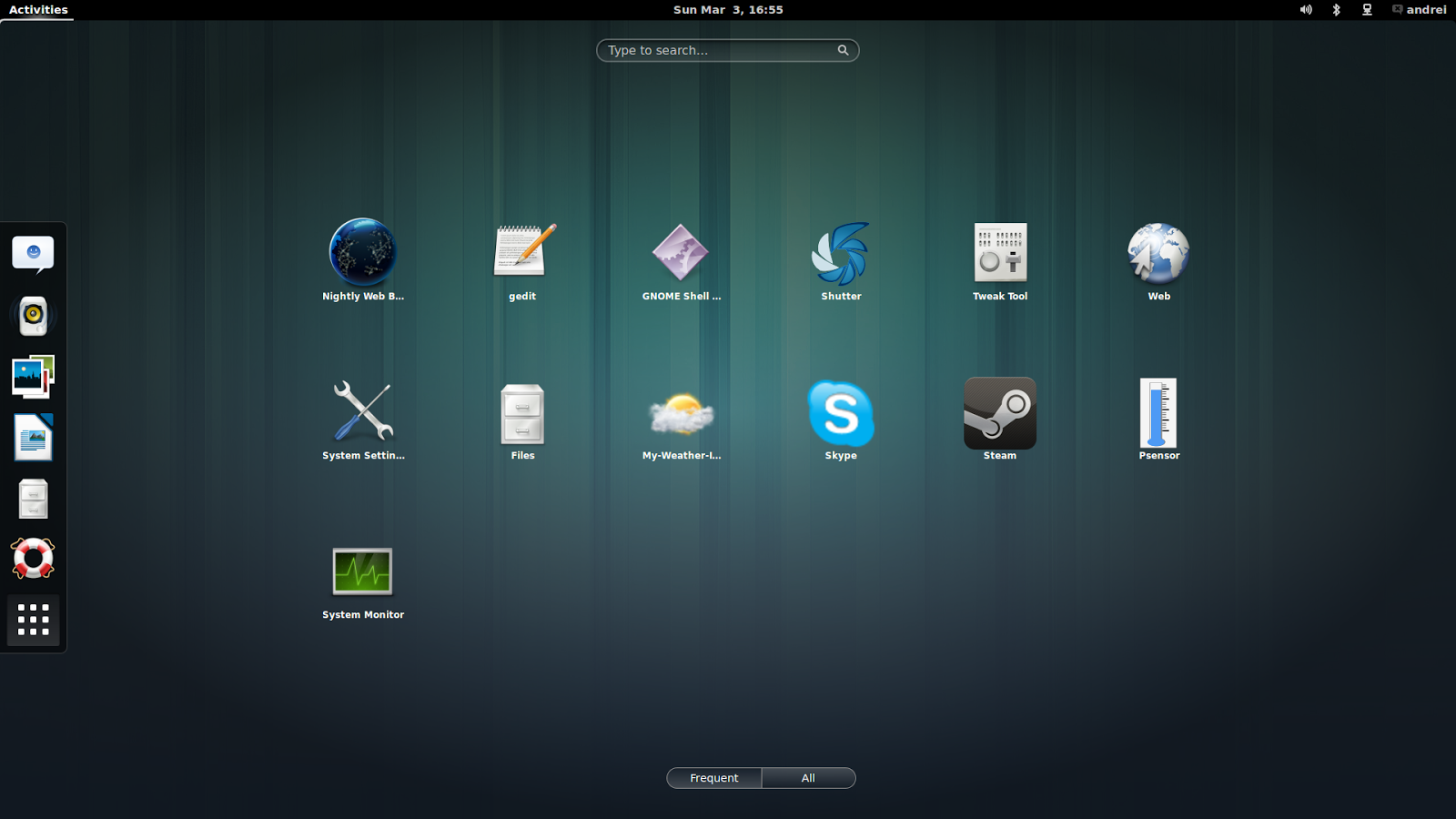The image size is (1456, 819).
Task: Open the GNOME Shell extensions app
Action: click(681, 253)
